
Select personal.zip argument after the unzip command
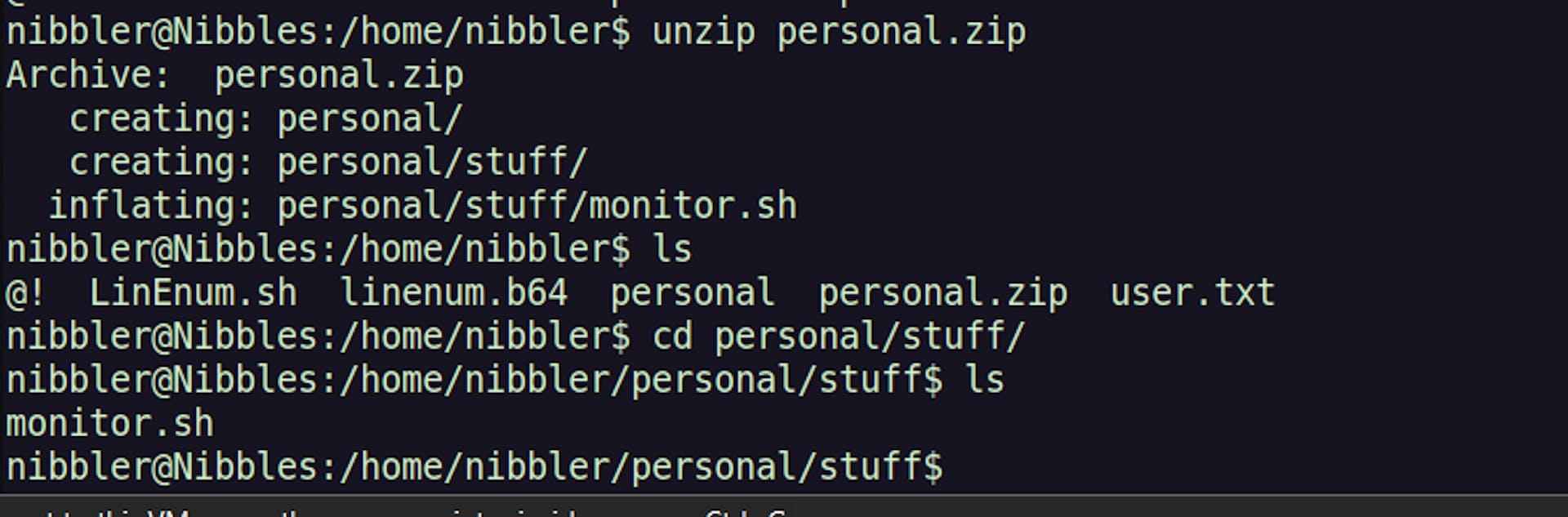pyautogui.click(x=901, y=33)
